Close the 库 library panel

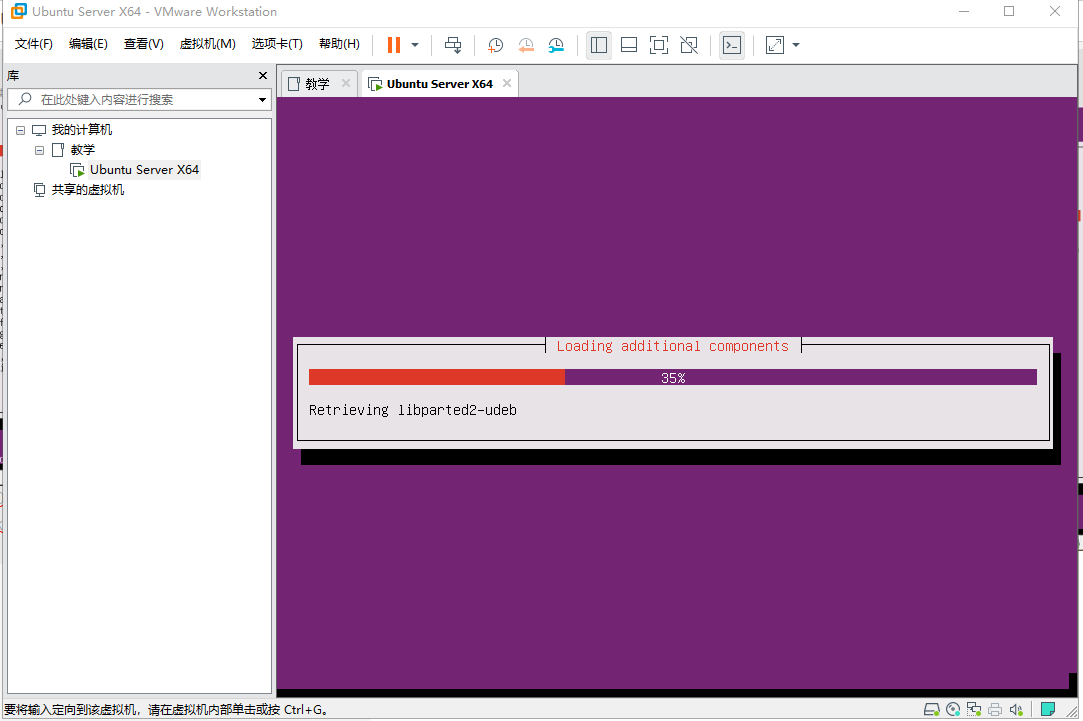tap(262, 75)
